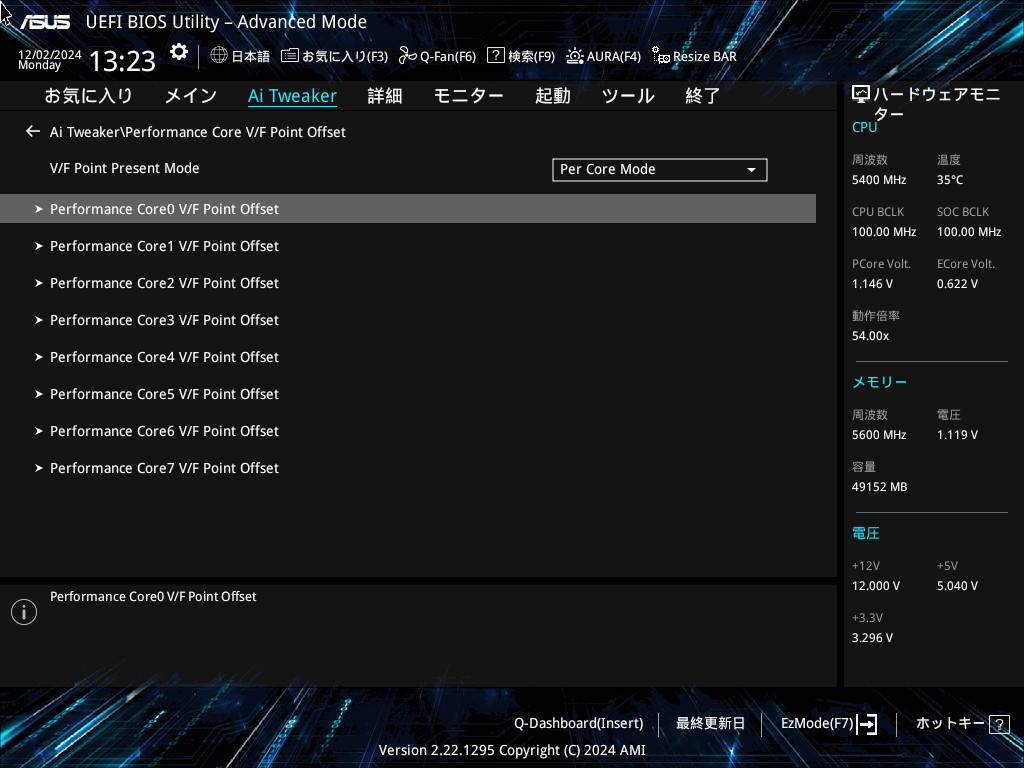Open AURA lighting icon (F4)
Screen dimensions: 1024x768
coord(575,56)
